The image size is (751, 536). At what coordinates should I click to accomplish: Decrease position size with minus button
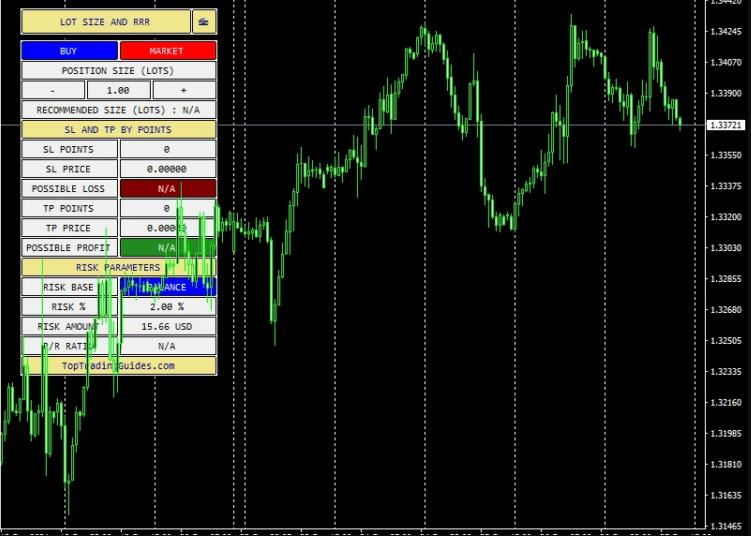[x=53, y=90]
